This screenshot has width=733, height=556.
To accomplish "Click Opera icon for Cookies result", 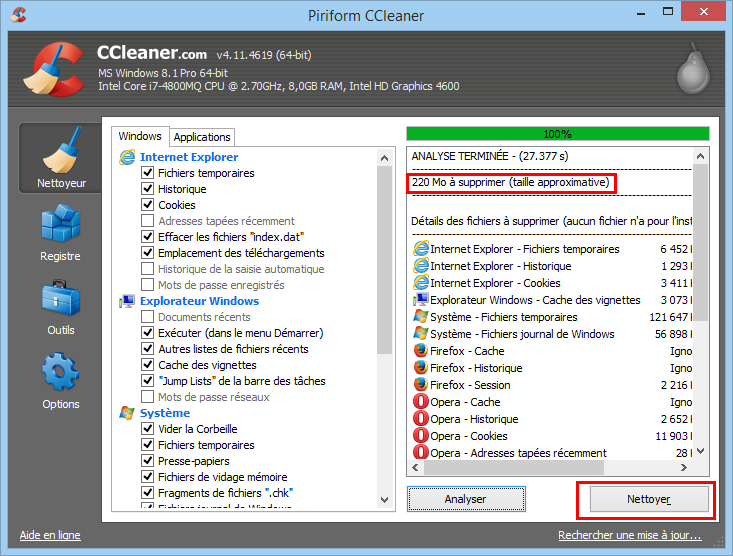I will point(421,435).
